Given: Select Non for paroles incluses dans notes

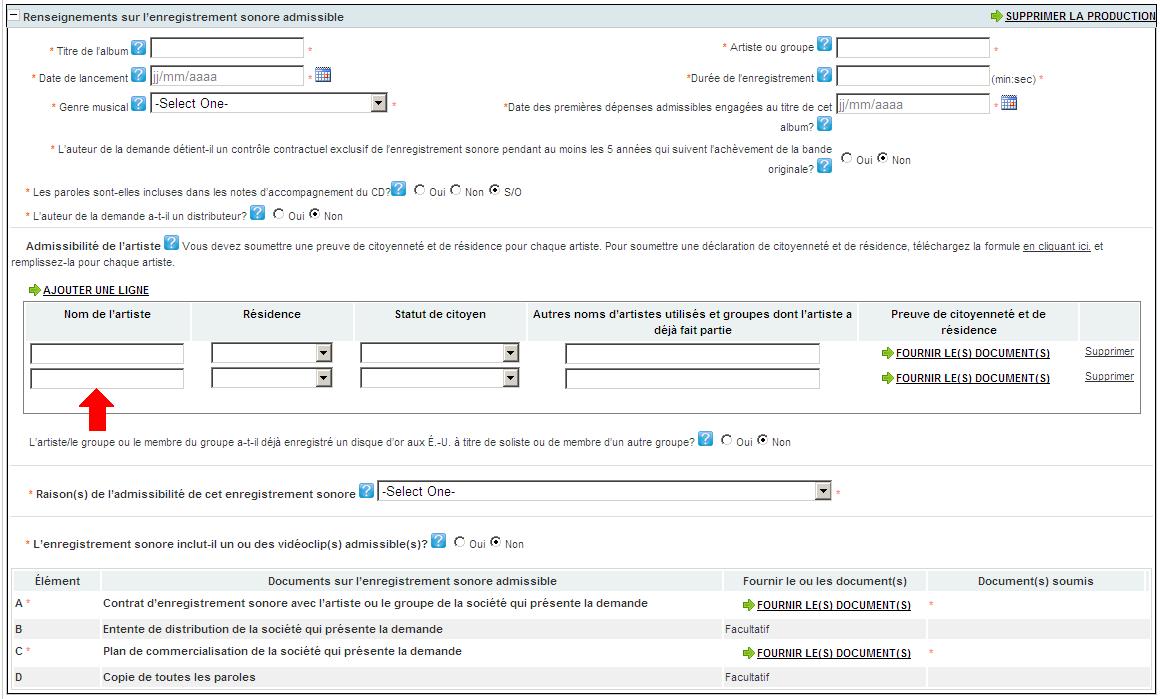Looking at the screenshot, I should (x=456, y=190).
